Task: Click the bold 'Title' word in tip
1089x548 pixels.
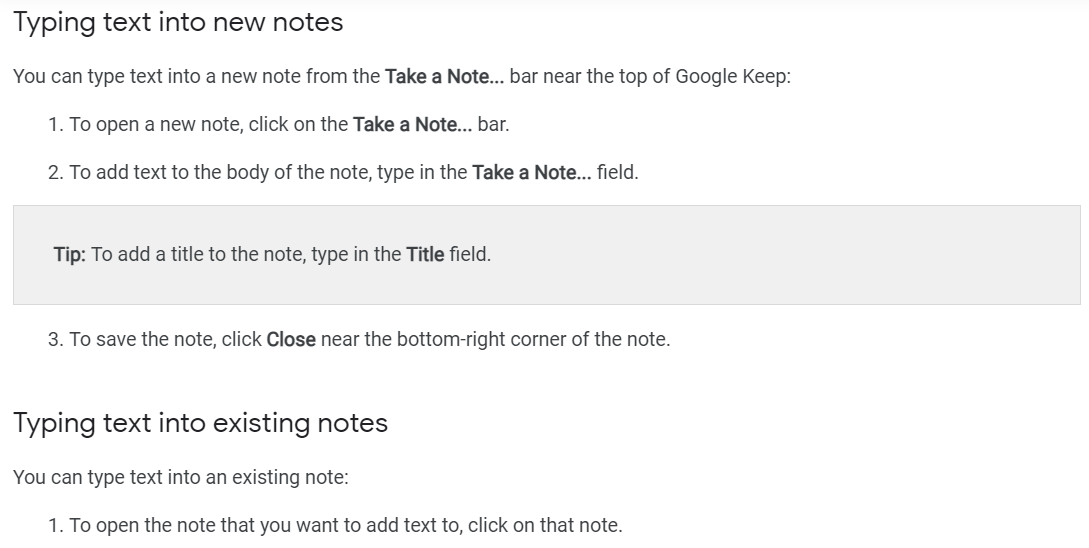Action: click(x=425, y=254)
